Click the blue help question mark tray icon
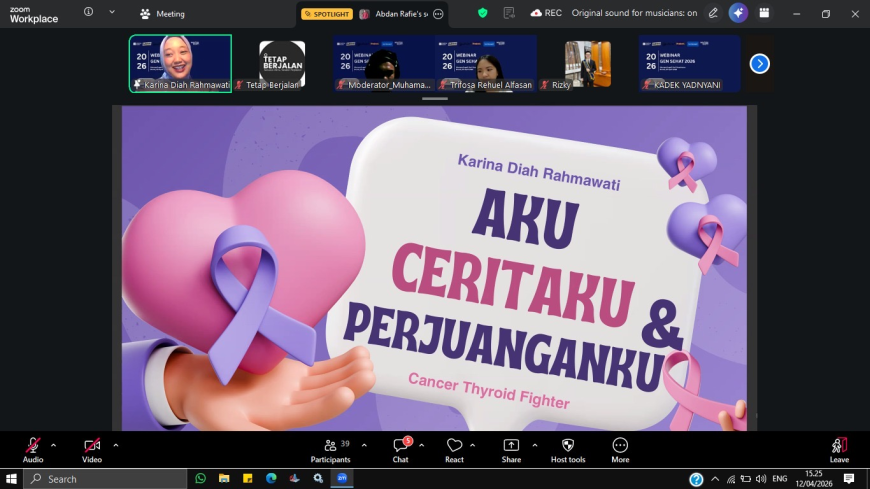The image size is (870, 489). coord(696,479)
